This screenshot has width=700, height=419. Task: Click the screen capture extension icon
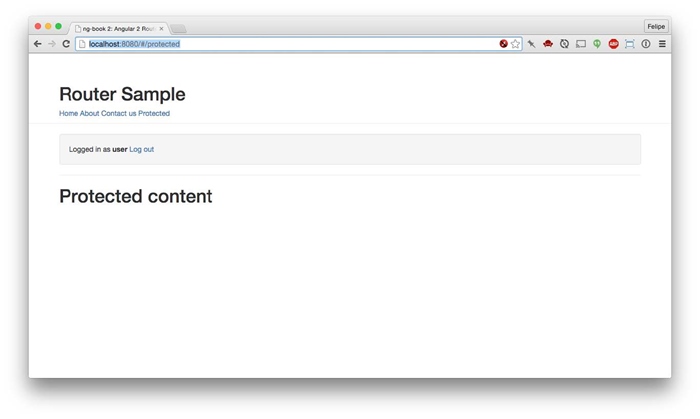[x=629, y=44]
